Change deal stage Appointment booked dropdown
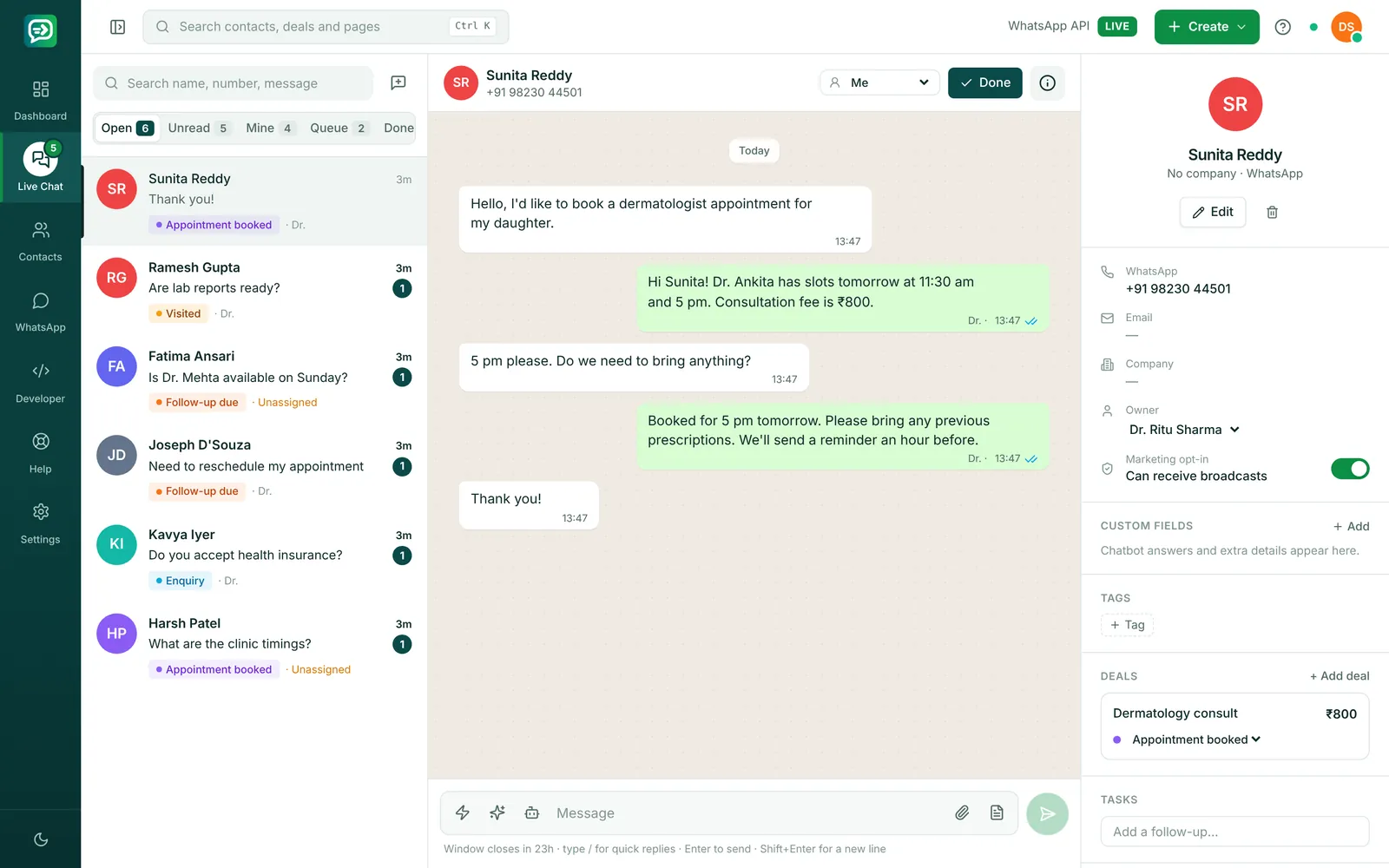 coord(1195,740)
